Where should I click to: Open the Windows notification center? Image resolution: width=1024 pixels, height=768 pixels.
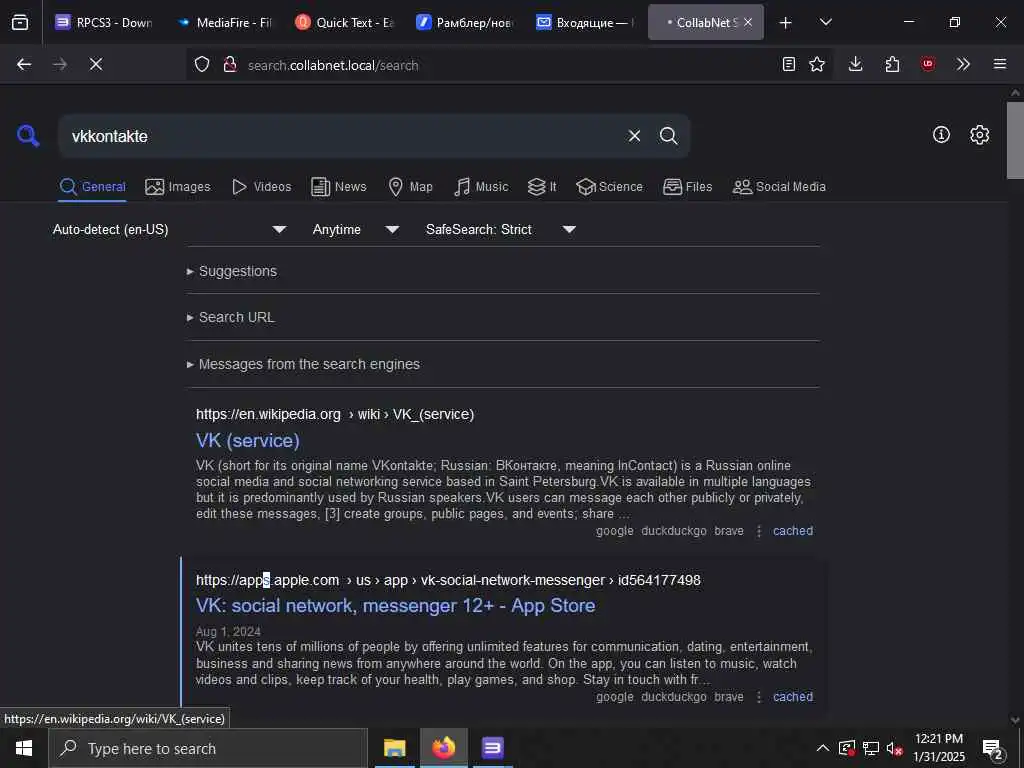pos(992,748)
